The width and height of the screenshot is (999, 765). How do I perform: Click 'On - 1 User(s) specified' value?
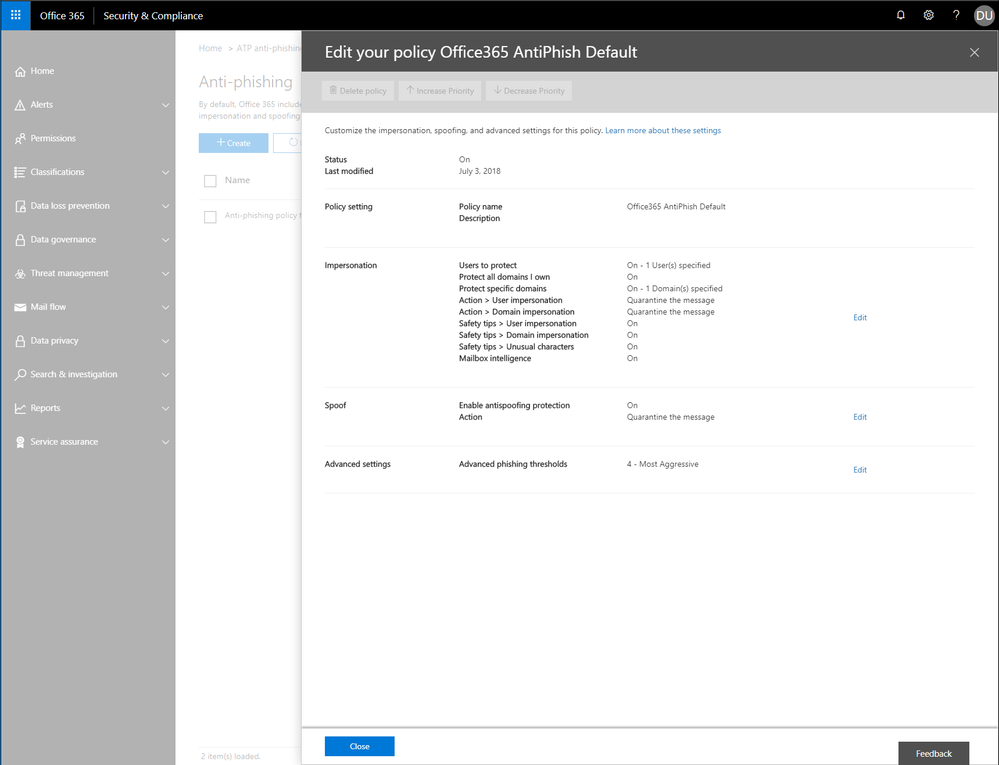point(668,266)
